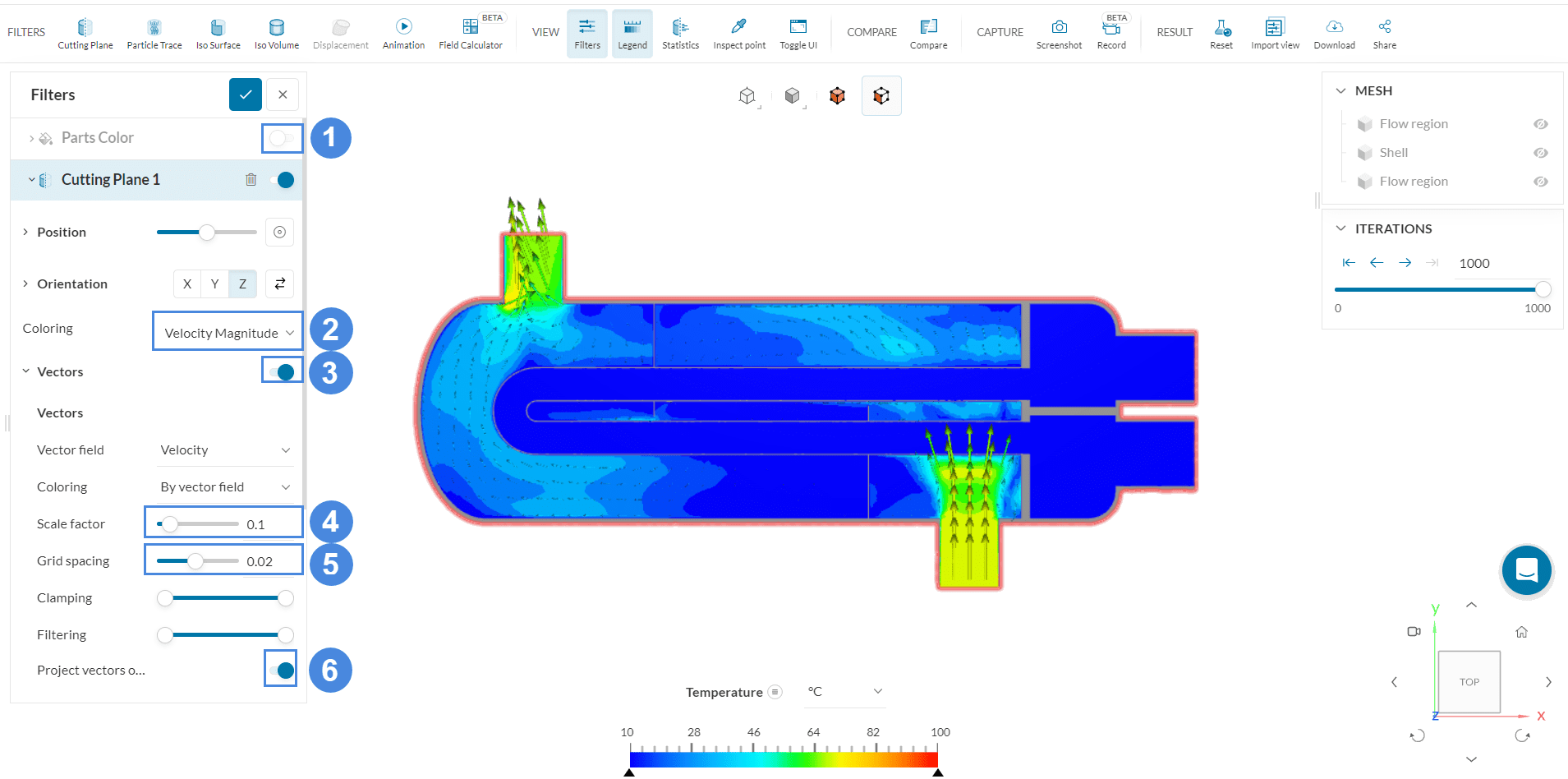Confirm filters with the checkmark button
Screen dimensions: 1568x779
[245, 94]
